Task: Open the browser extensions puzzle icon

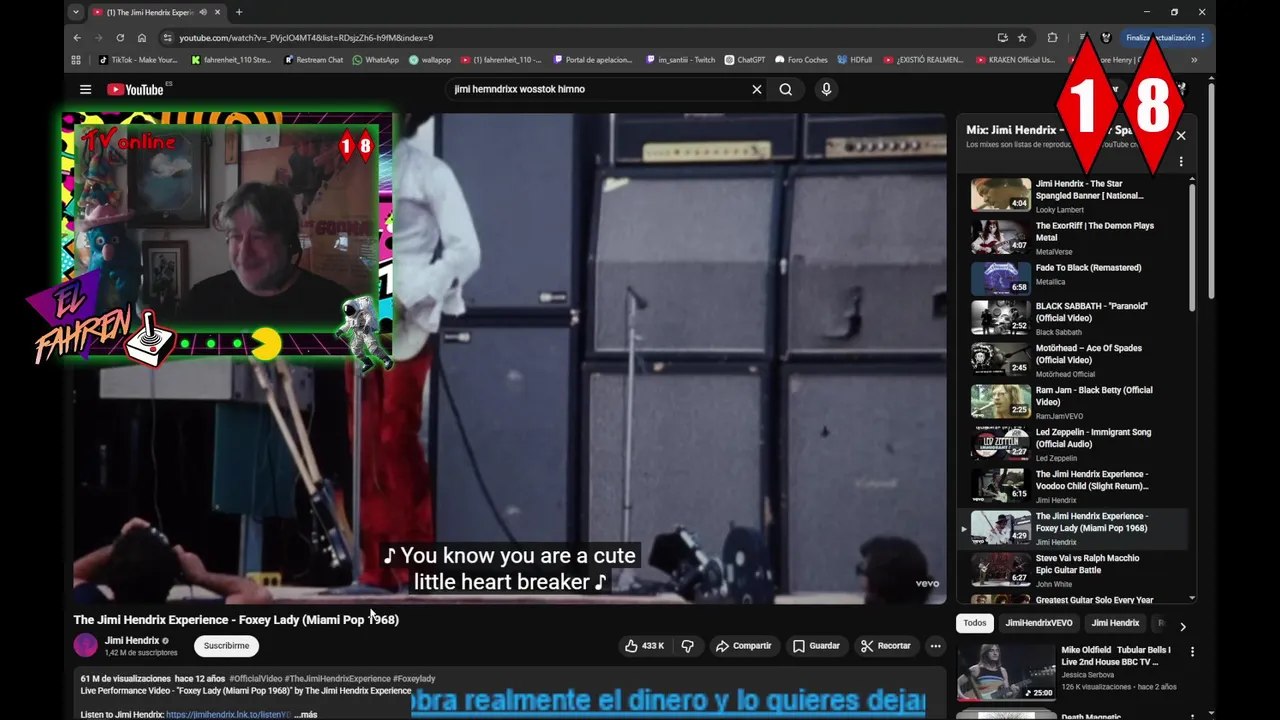Action: 1052,38
